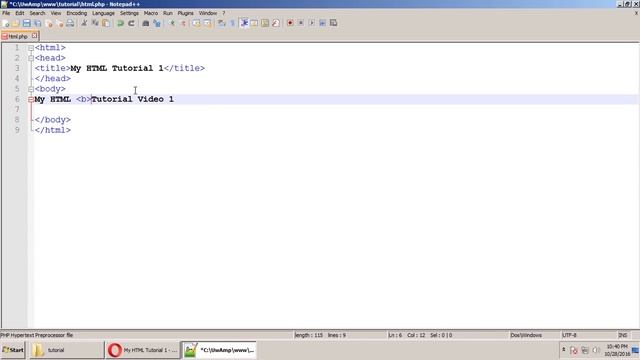The height and width of the screenshot is (360, 640).
Task: Click the Stop Recording macro icon
Action: [301, 23]
